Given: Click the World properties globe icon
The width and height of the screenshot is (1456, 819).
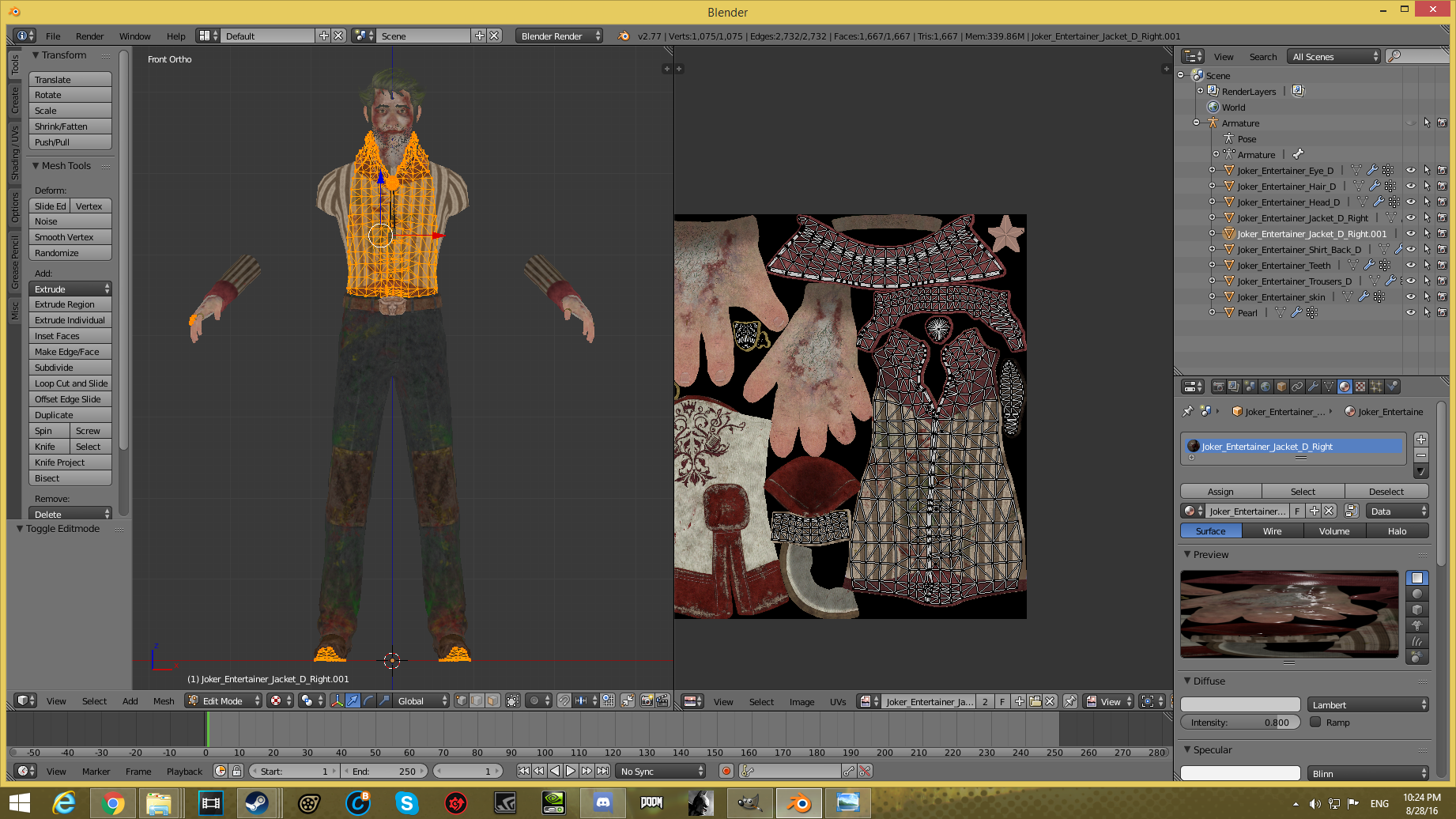Looking at the screenshot, I should pyautogui.click(x=1266, y=387).
